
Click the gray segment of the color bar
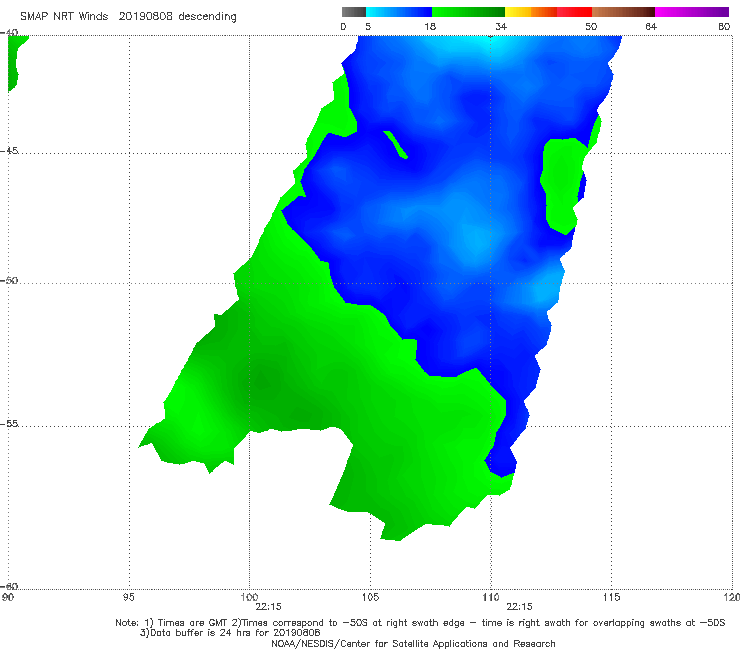click(x=354, y=12)
